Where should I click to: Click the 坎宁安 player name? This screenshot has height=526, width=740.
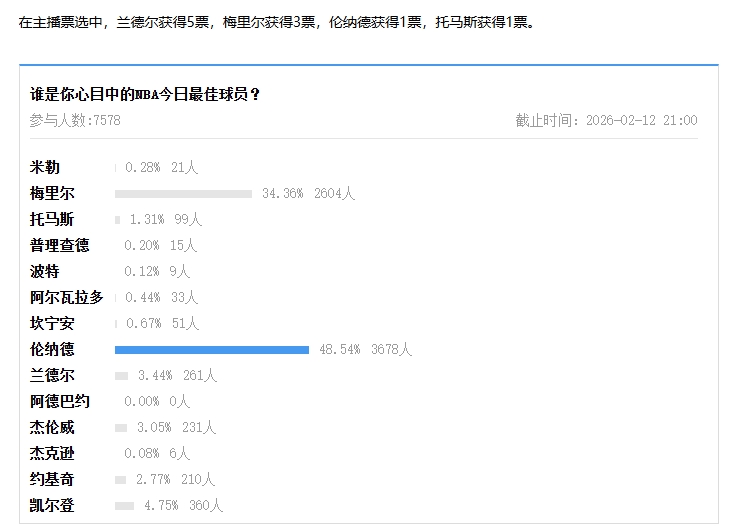(52, 323)
